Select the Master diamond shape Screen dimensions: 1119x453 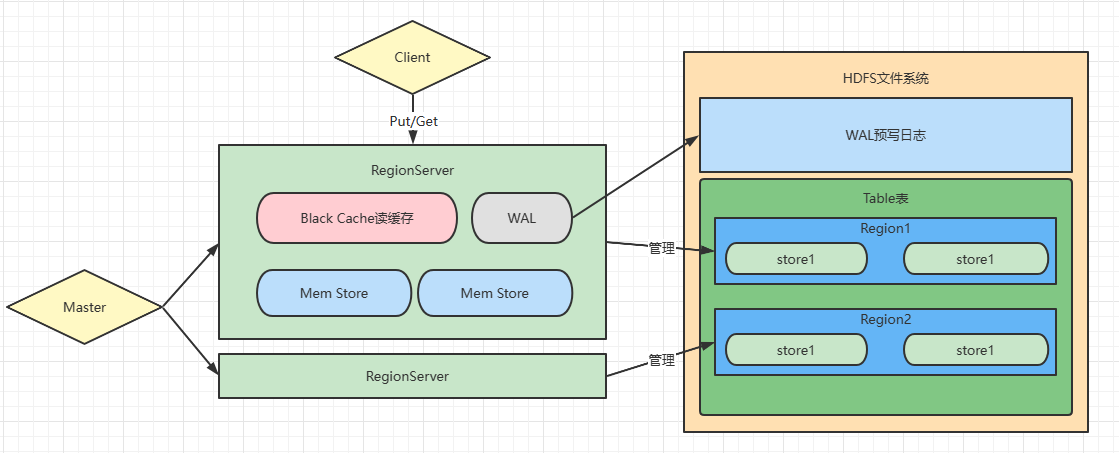[x=84, y=307]
